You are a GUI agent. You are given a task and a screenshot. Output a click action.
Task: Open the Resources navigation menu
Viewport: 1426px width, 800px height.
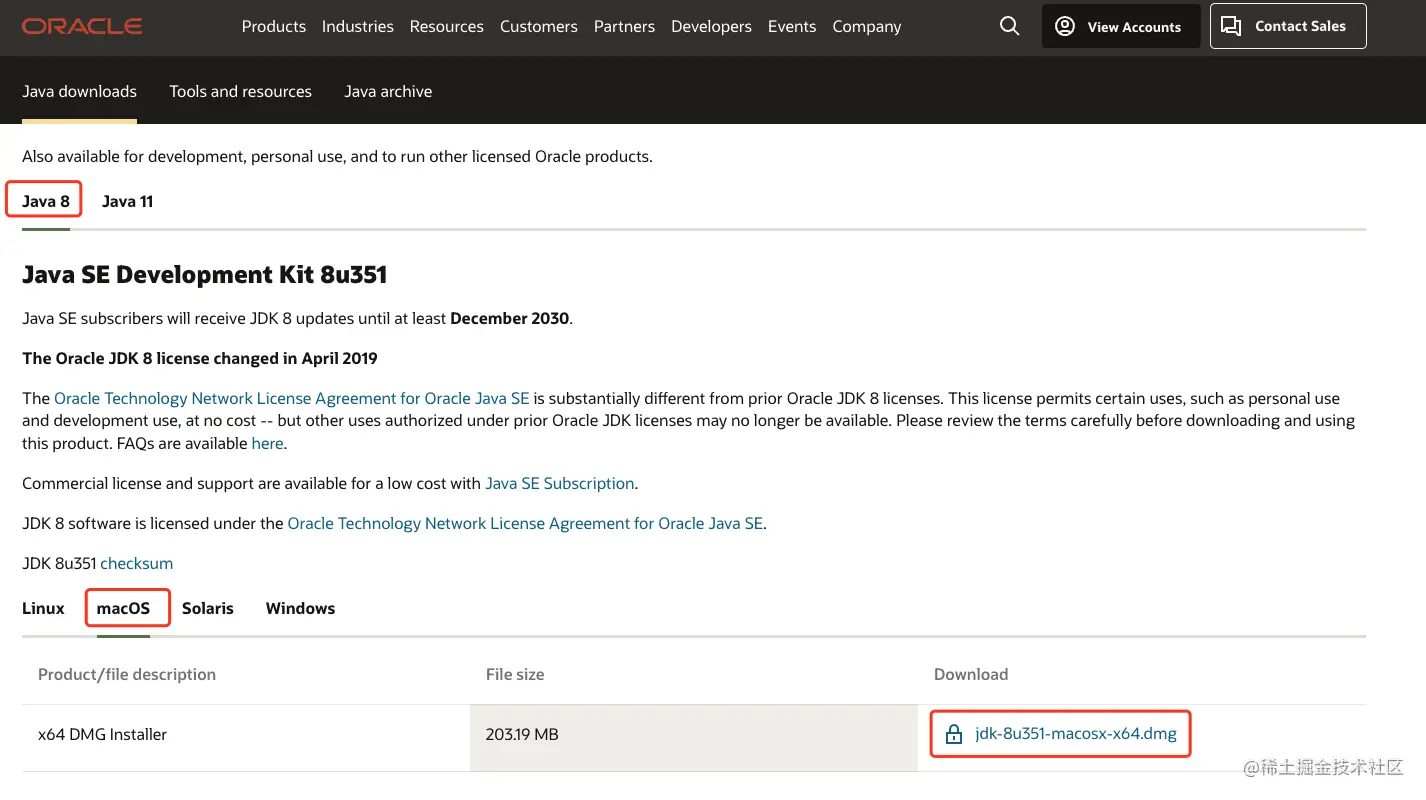[x=447, y=27]
